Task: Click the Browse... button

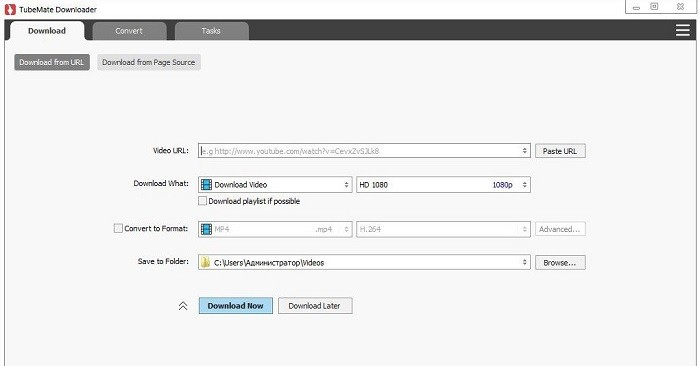Action: 560,262
